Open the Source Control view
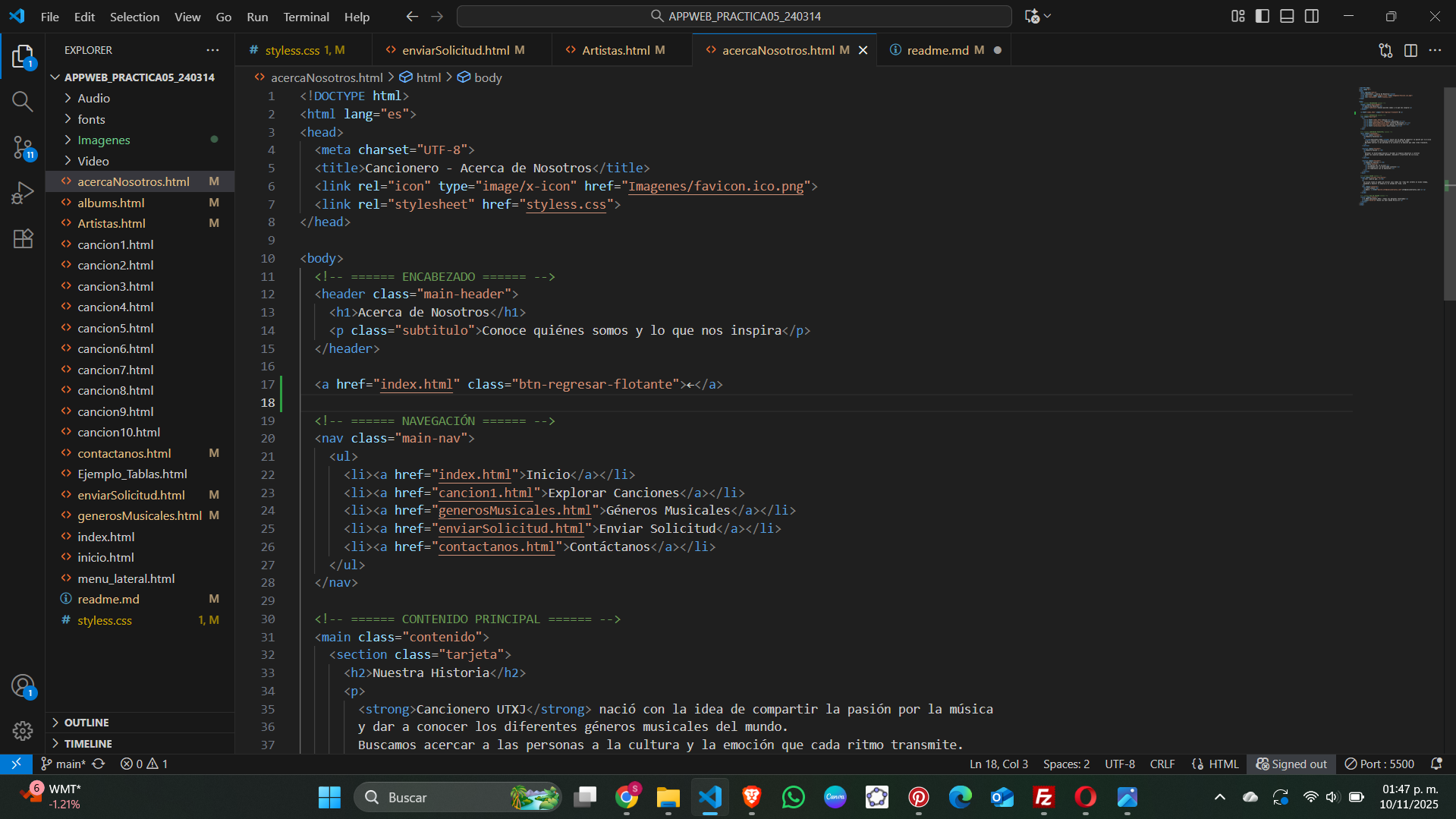 point(23,147)
